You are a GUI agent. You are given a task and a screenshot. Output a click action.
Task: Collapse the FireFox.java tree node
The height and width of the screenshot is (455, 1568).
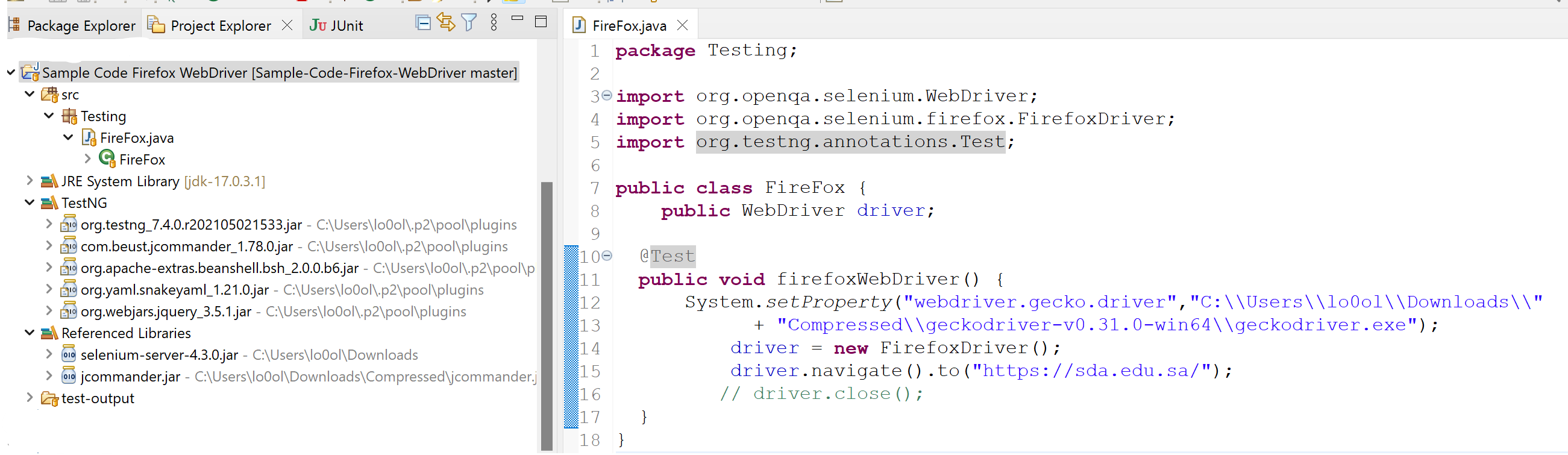click(69, 137)
